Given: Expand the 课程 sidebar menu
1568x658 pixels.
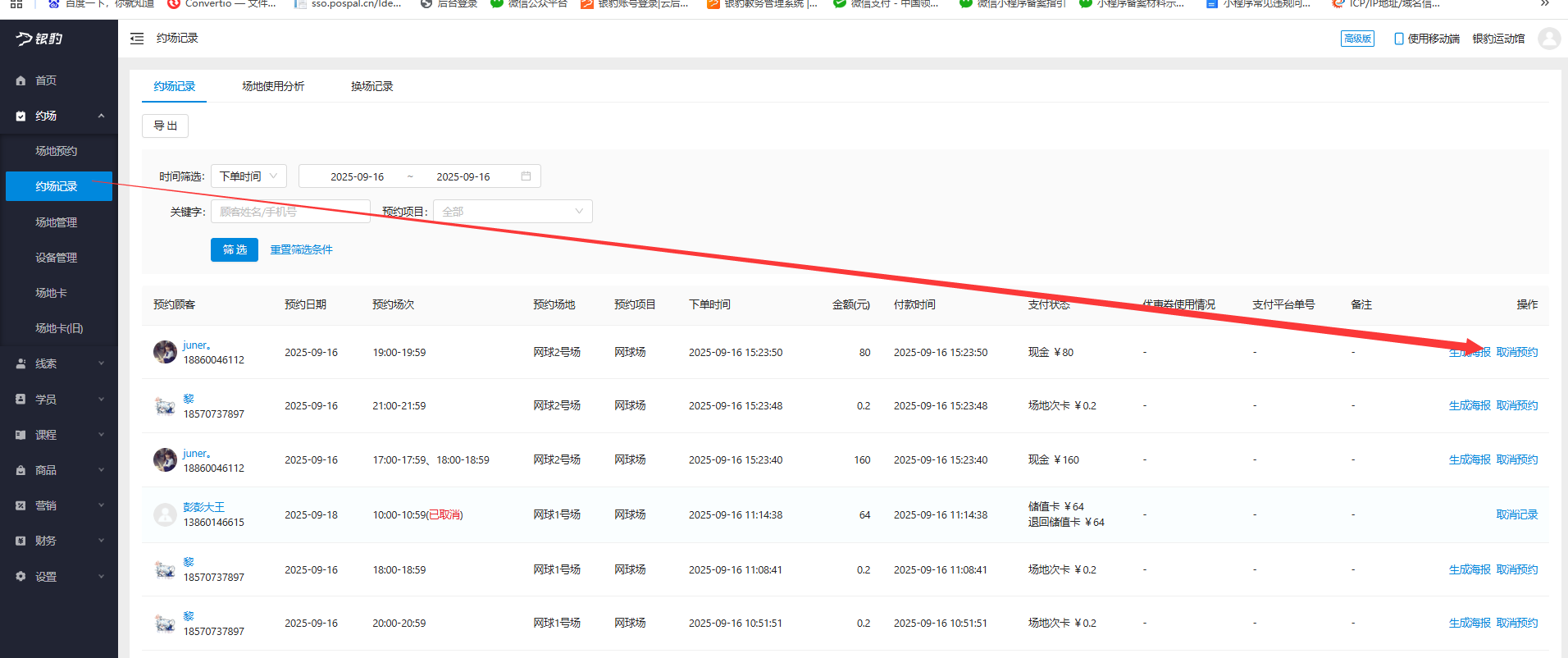Looking at the screenshot, I should (x=101, y=435).
